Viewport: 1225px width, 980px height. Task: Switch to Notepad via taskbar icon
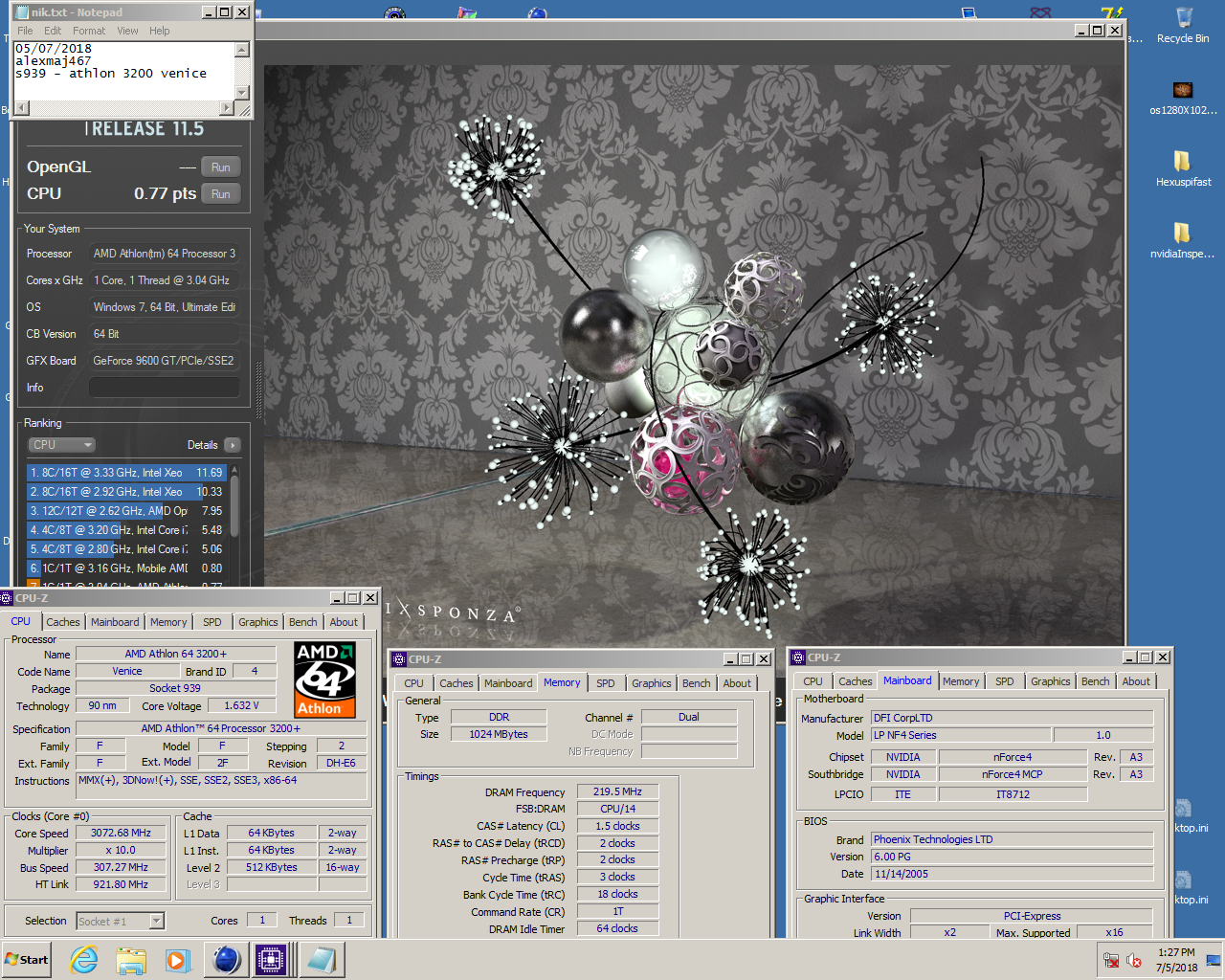click(x=322, y=960)
